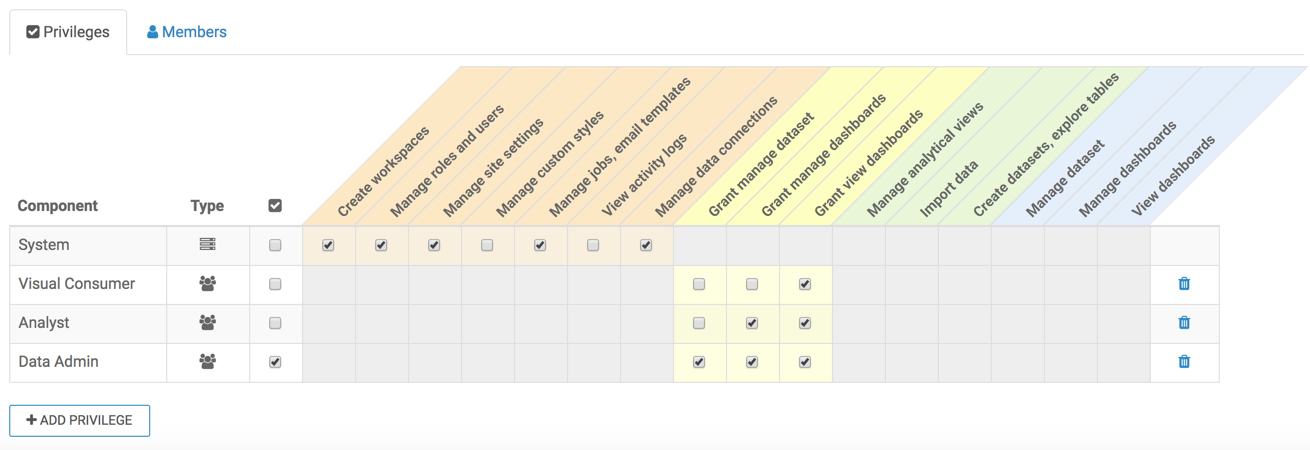Screen dimensions: 1310x450
Task: Uncheck Manage data connections for System
Action: point(646,245)
